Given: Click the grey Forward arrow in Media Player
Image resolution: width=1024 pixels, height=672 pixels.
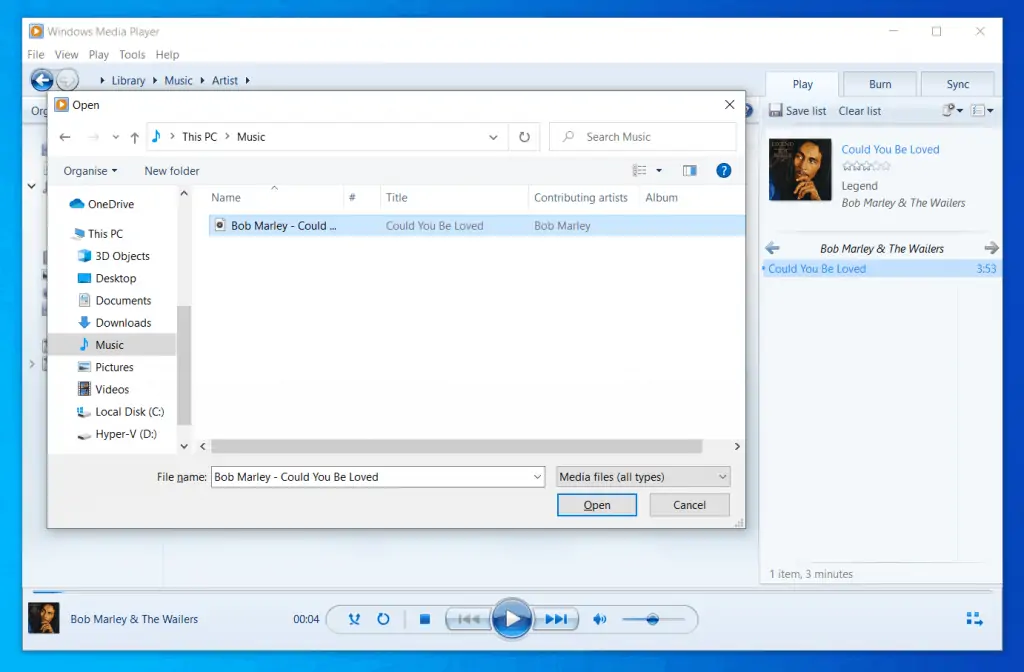Looking at the screenshot, I should pyautogui.click(x=68, y=80).
